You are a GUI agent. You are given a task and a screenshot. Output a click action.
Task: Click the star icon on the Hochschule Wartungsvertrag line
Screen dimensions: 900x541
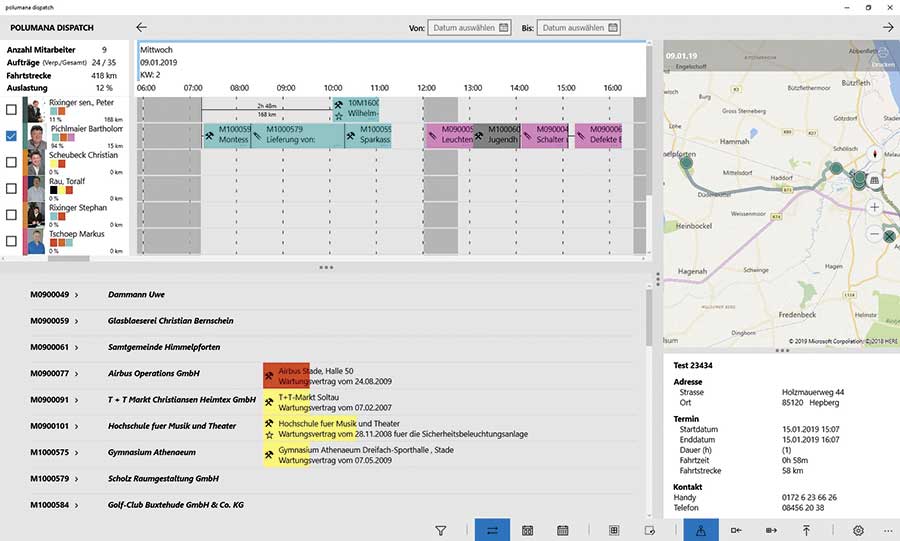(269, 435)
